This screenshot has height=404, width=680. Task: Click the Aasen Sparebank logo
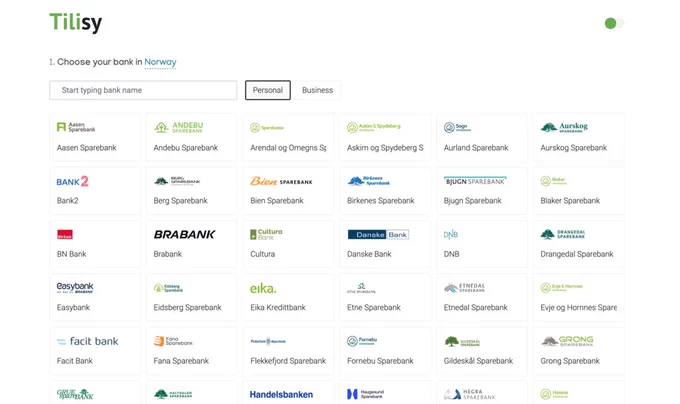(x=76, y=127)
